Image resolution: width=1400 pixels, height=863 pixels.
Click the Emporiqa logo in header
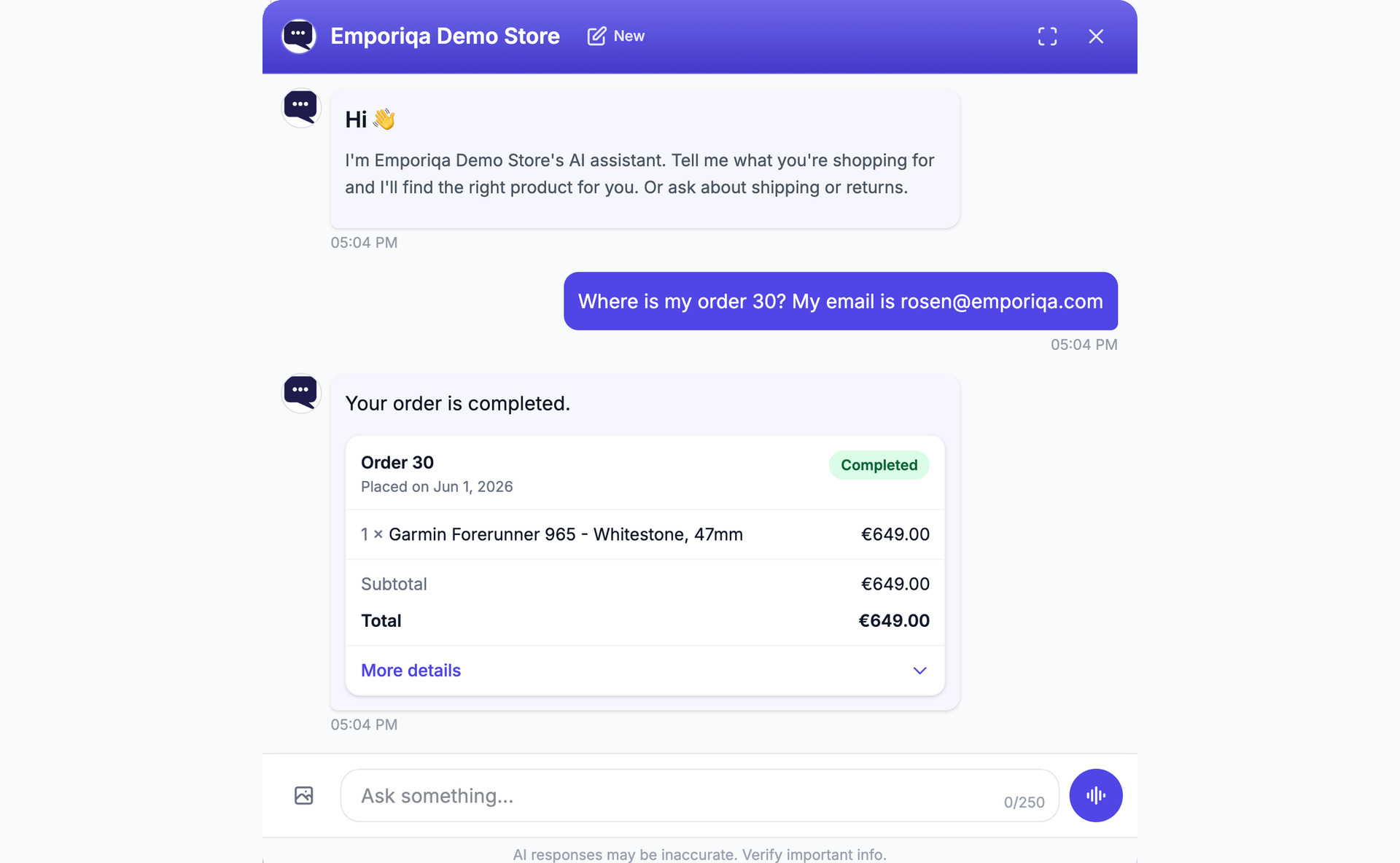(299, 36)
